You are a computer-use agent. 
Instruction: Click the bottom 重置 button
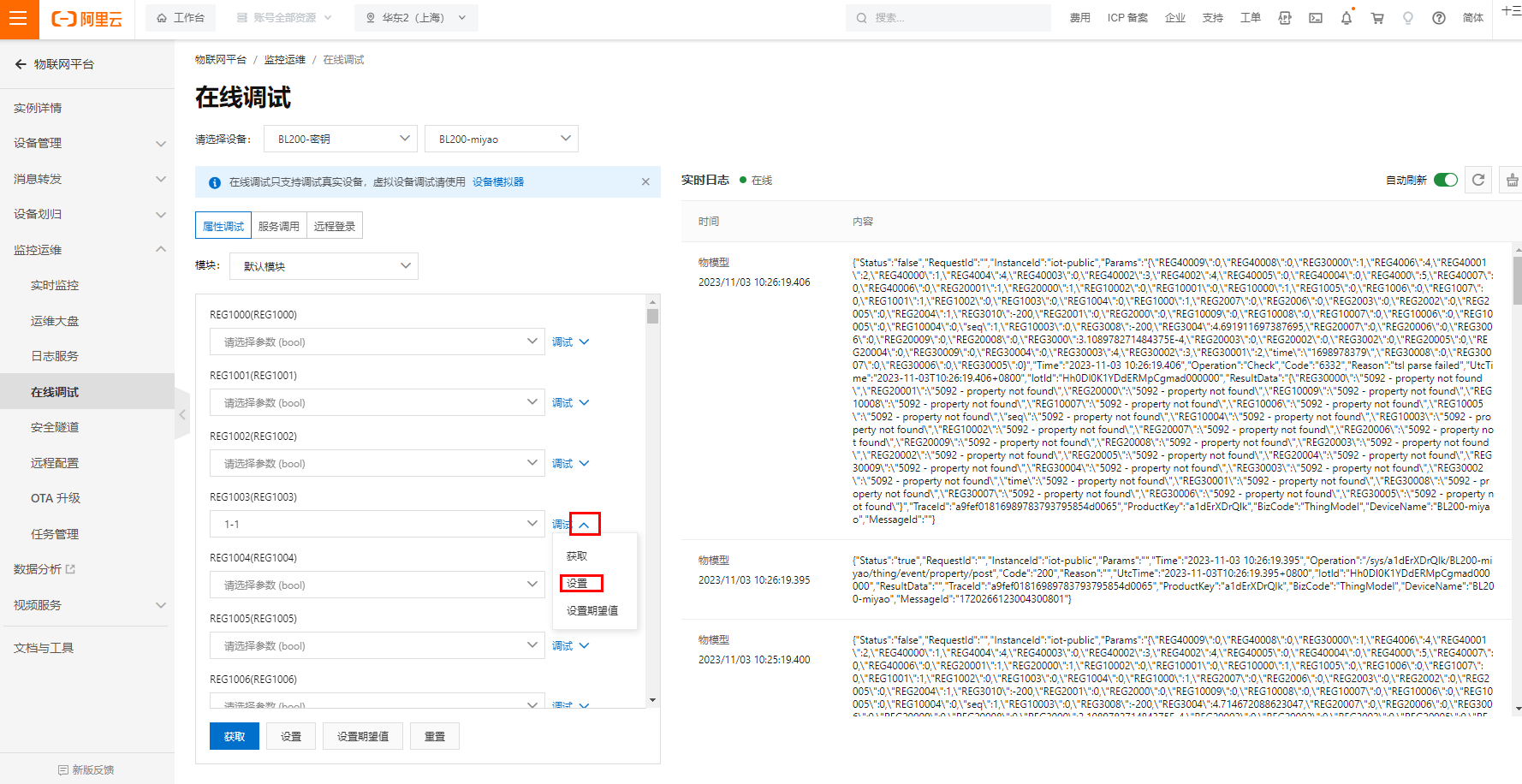pyautogui.click(x=435, y=736)
